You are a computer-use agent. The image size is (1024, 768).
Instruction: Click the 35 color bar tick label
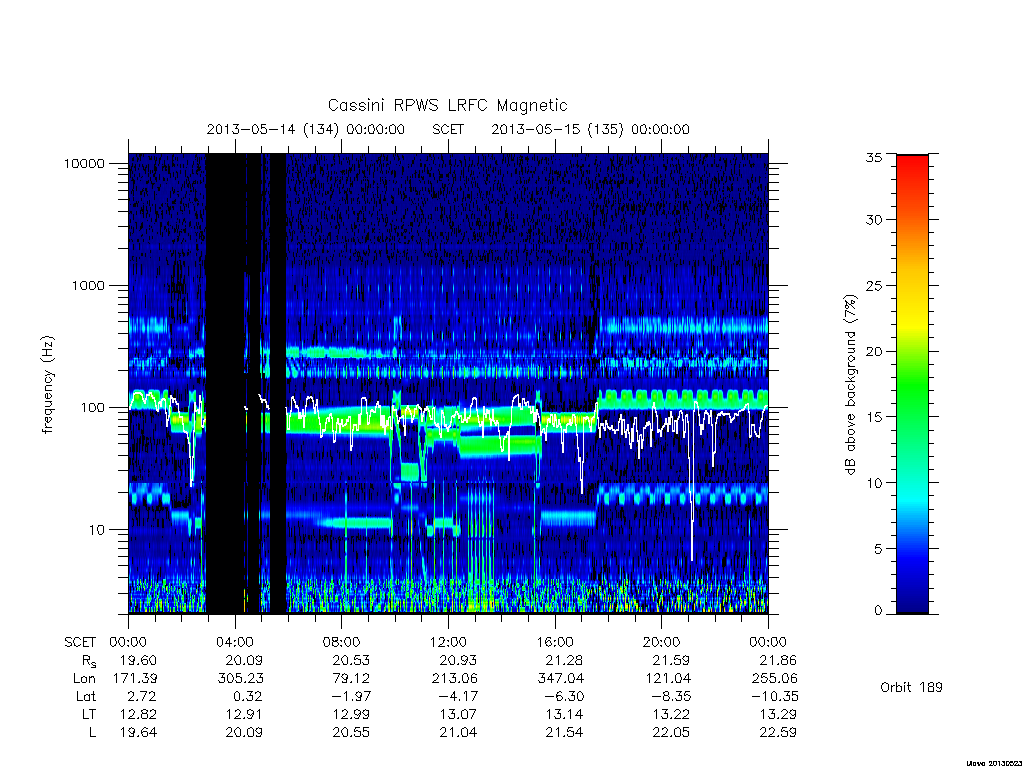tap(874, 157)
